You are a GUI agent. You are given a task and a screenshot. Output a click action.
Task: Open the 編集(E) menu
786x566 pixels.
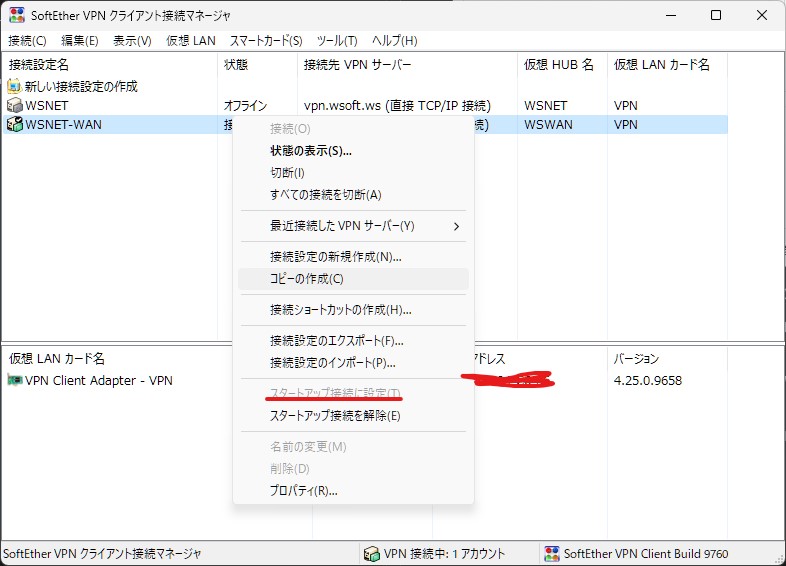point(80,41)
